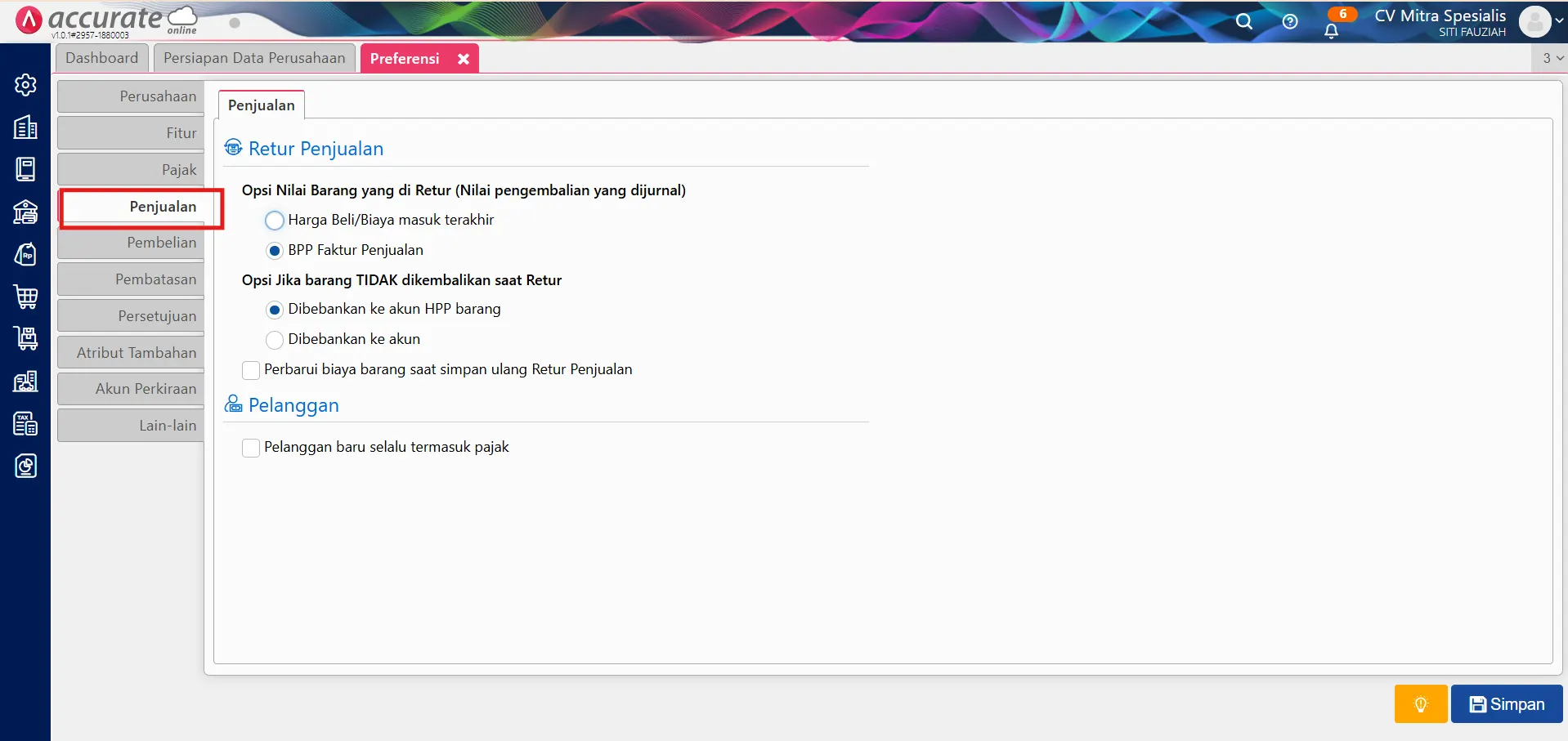Click the search magnifier icon in header
The image size is (1568, 741).
[x=1244, y=21]
